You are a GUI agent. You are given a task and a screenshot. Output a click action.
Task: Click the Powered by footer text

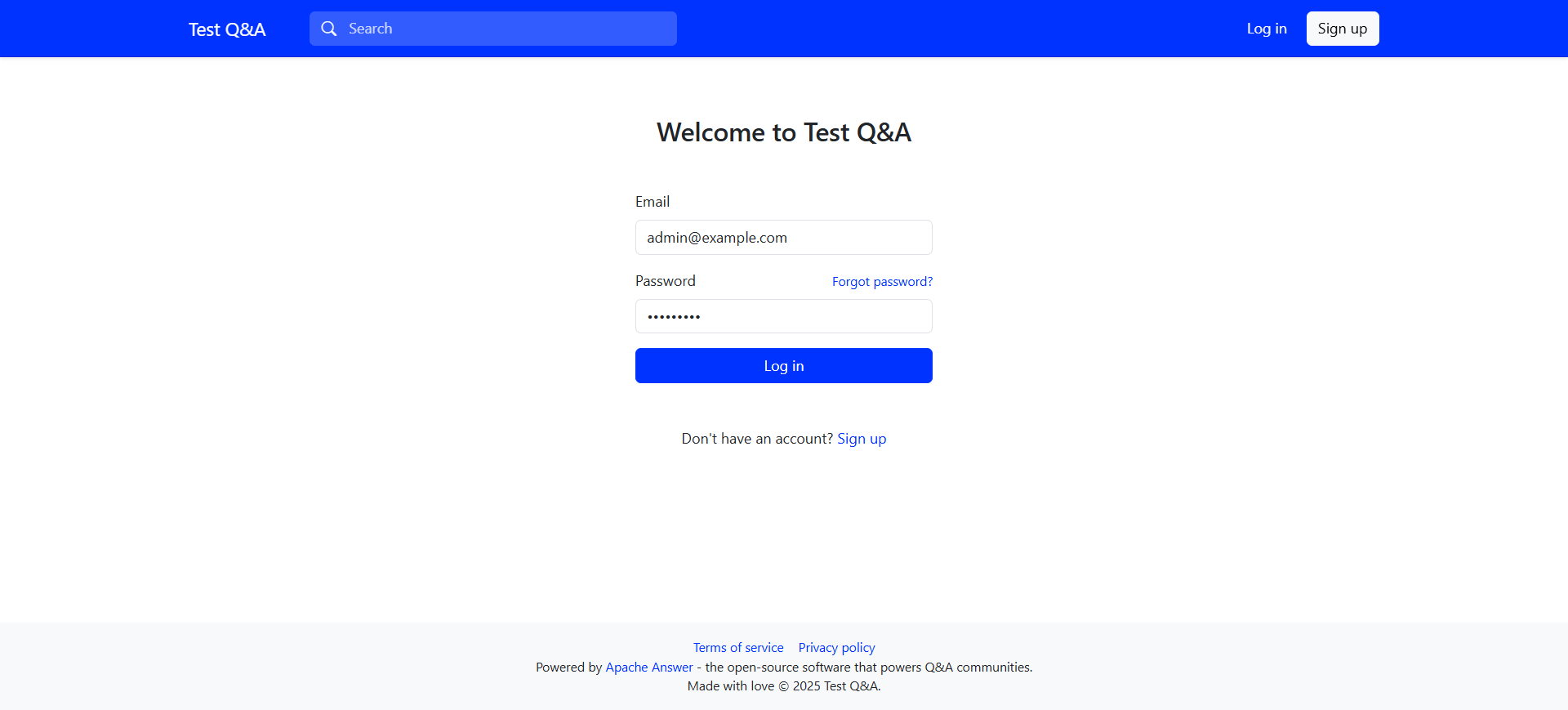(x=568, y=668)
